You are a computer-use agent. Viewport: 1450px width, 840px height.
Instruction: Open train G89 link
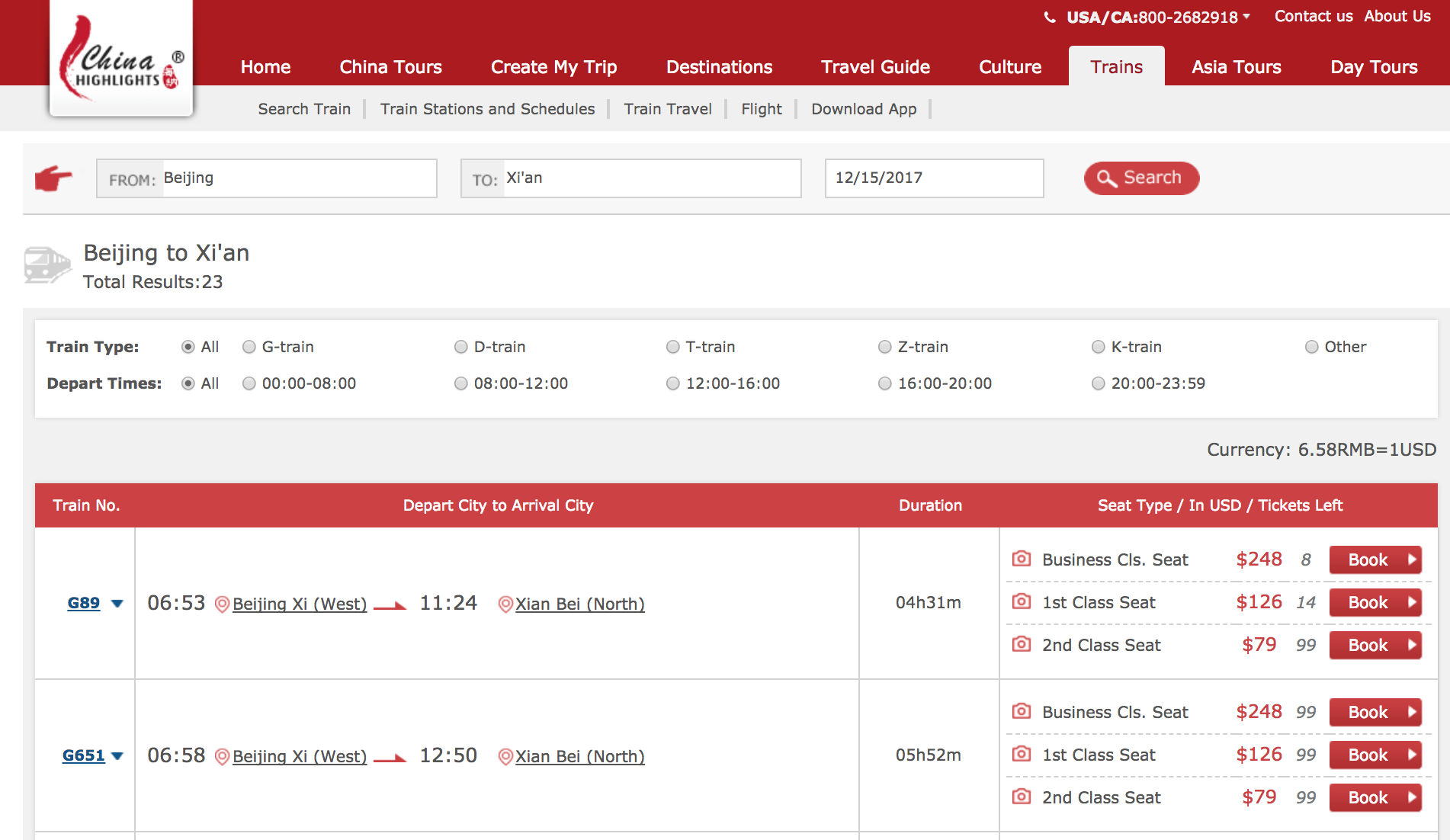click(84, 603)
